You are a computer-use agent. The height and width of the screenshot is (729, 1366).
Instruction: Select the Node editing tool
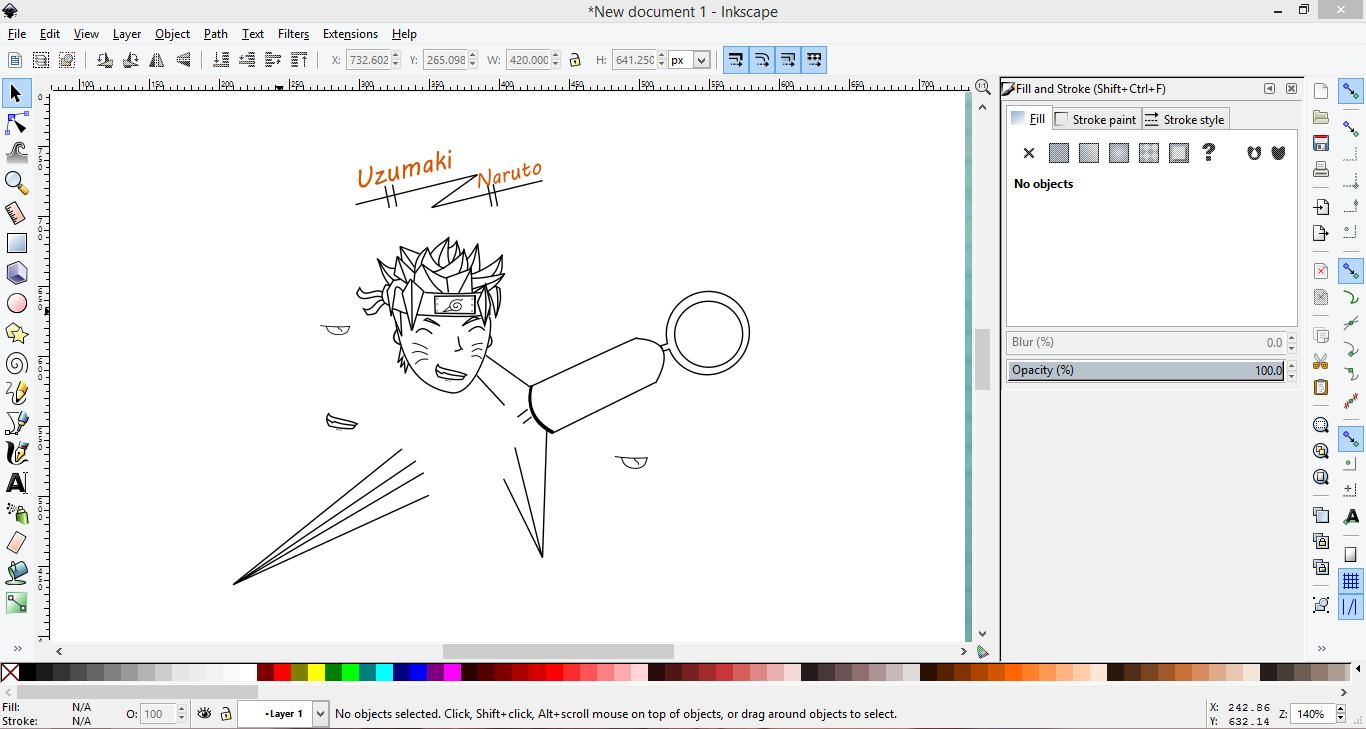pos(17,123)
